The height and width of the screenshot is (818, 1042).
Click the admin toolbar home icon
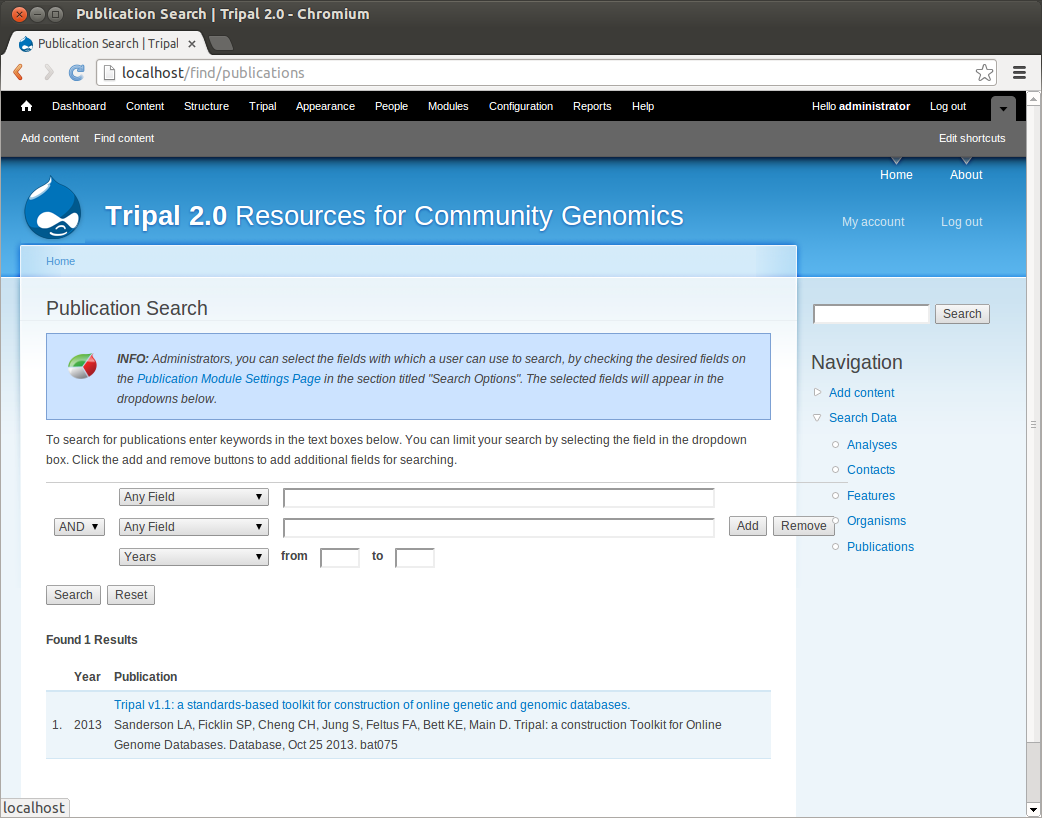(x=27, y=106)
